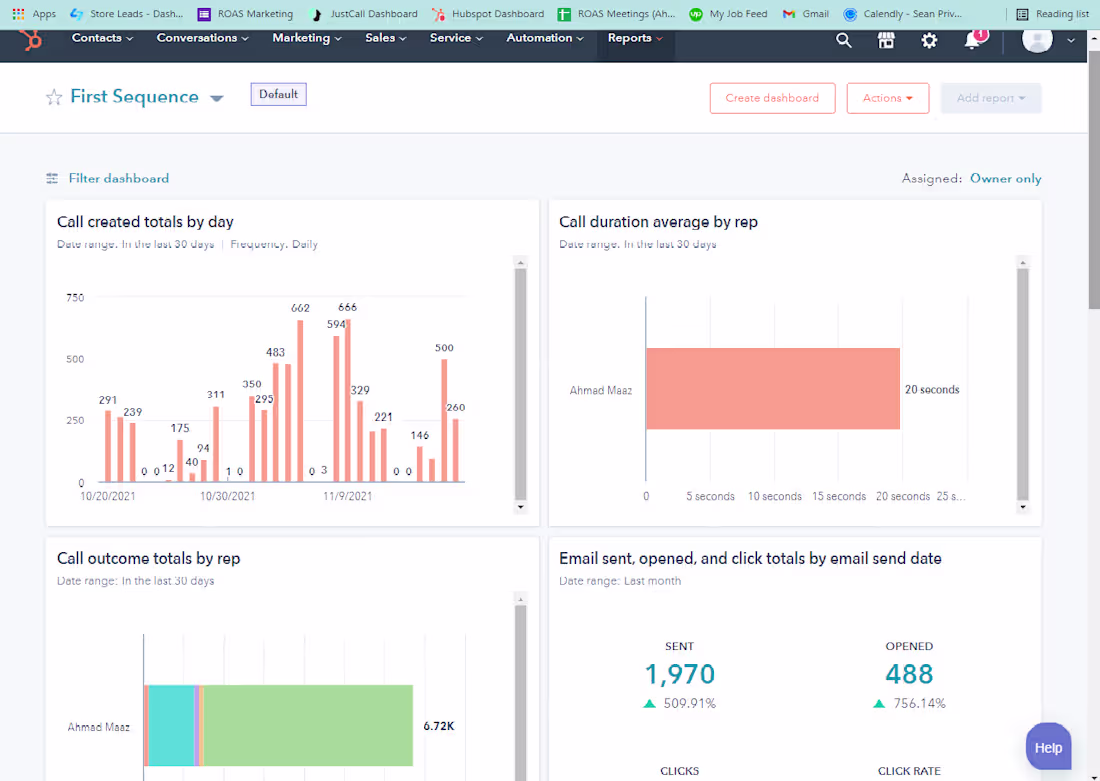Click the Owner only link
Viewport: 1100px width, 781px height.
[x=1005, y=178]
